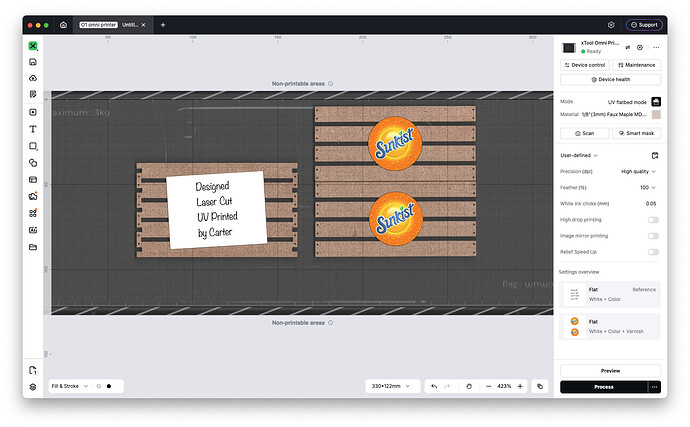Click the Smart mask button
Image resolution: width=690 pixels, height=427 pixels.
point(636,133)
